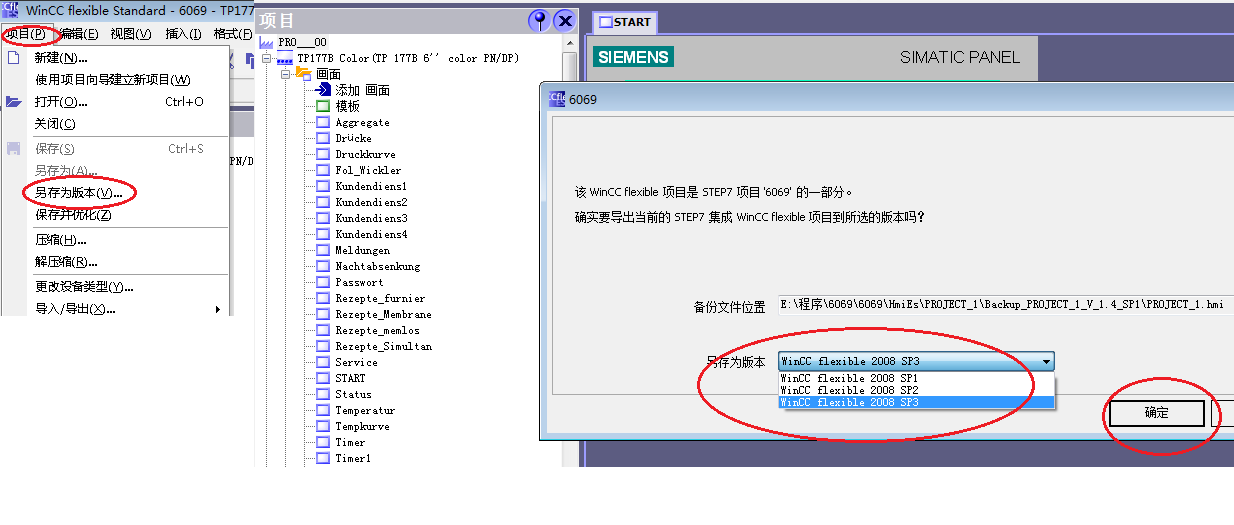Click the screen icon next to Drücke
The height and width of the screenshot is (525, 1234).
(323, 138)
